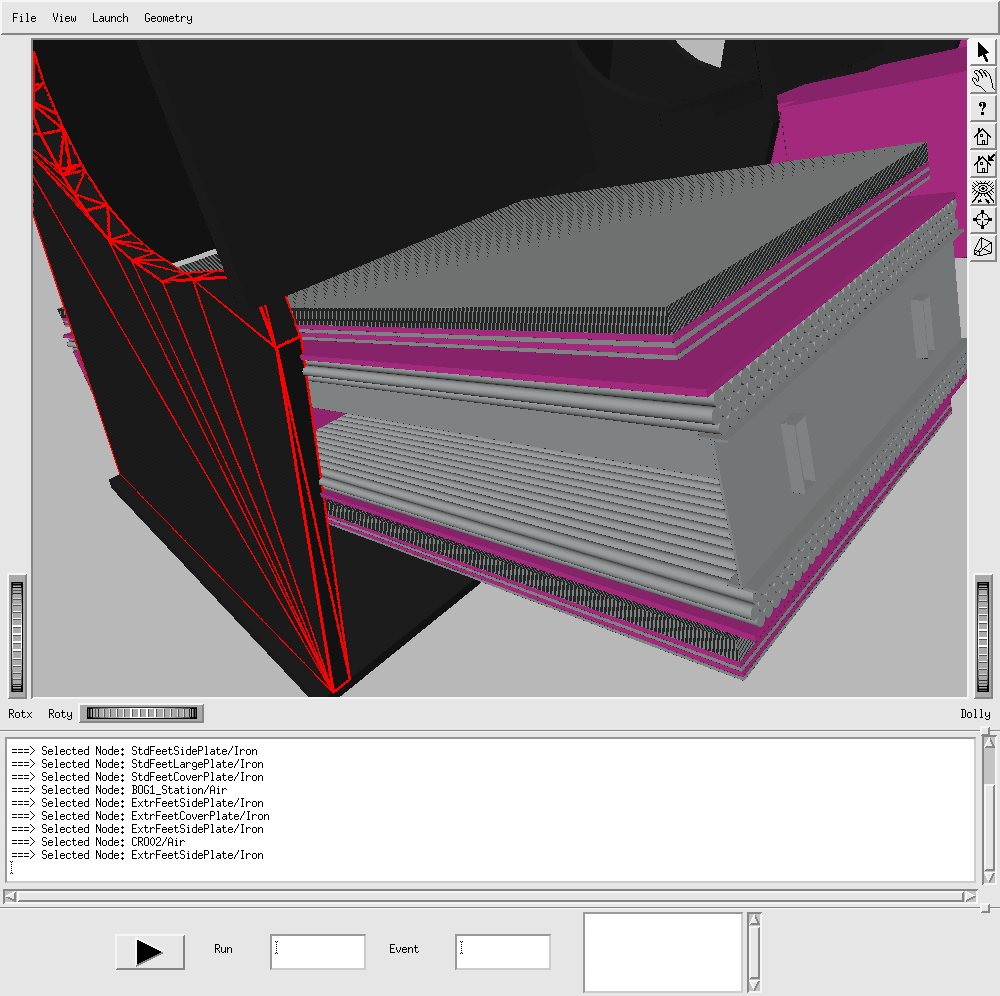1000x996 pixels.
Task: Set current view as home position
Action: pyautogui.click(x=983, y=165)
